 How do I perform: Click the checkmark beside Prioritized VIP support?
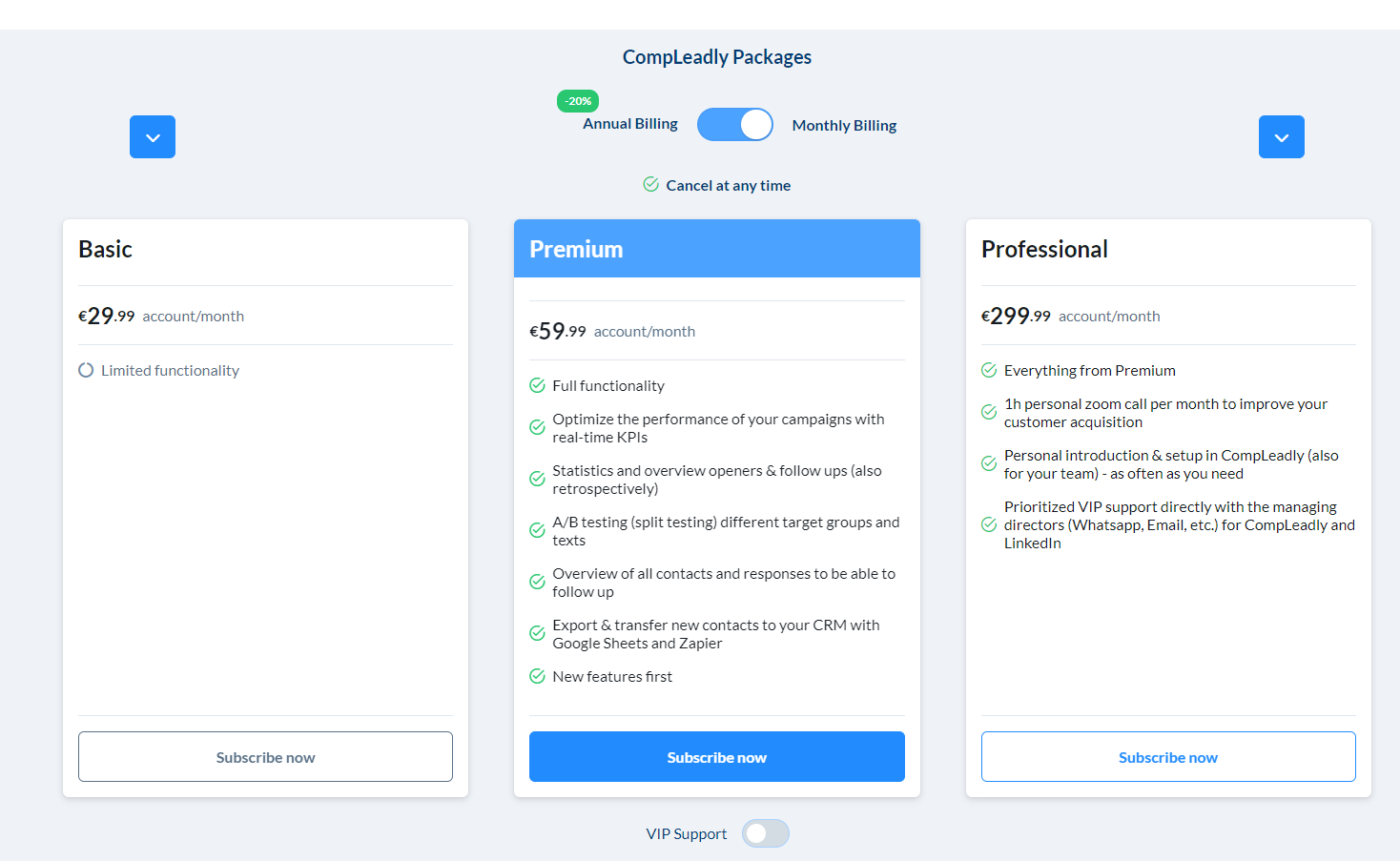point(989,524)
